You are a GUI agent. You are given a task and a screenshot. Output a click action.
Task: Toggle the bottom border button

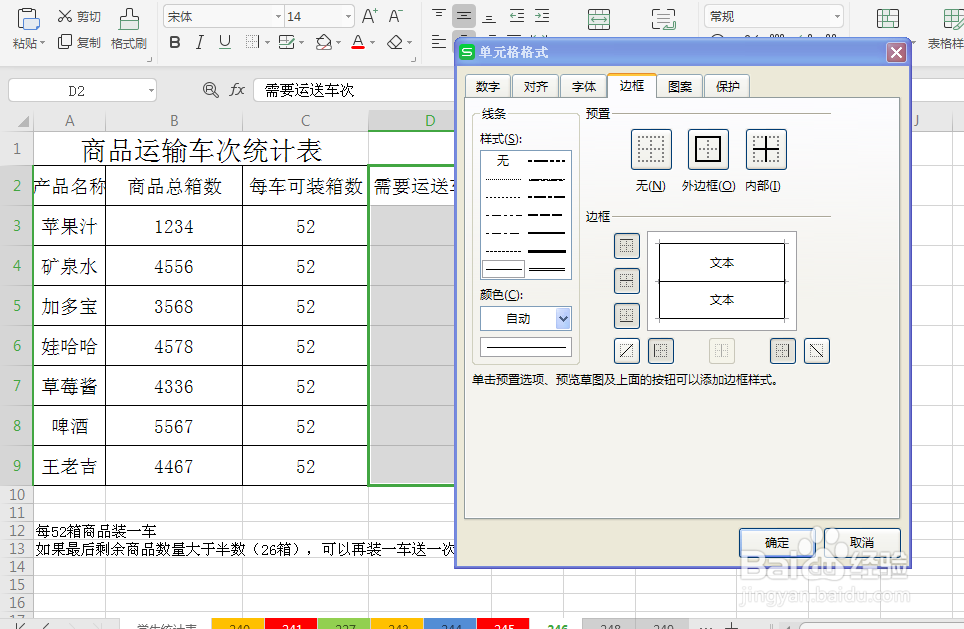tap(626, 316)
